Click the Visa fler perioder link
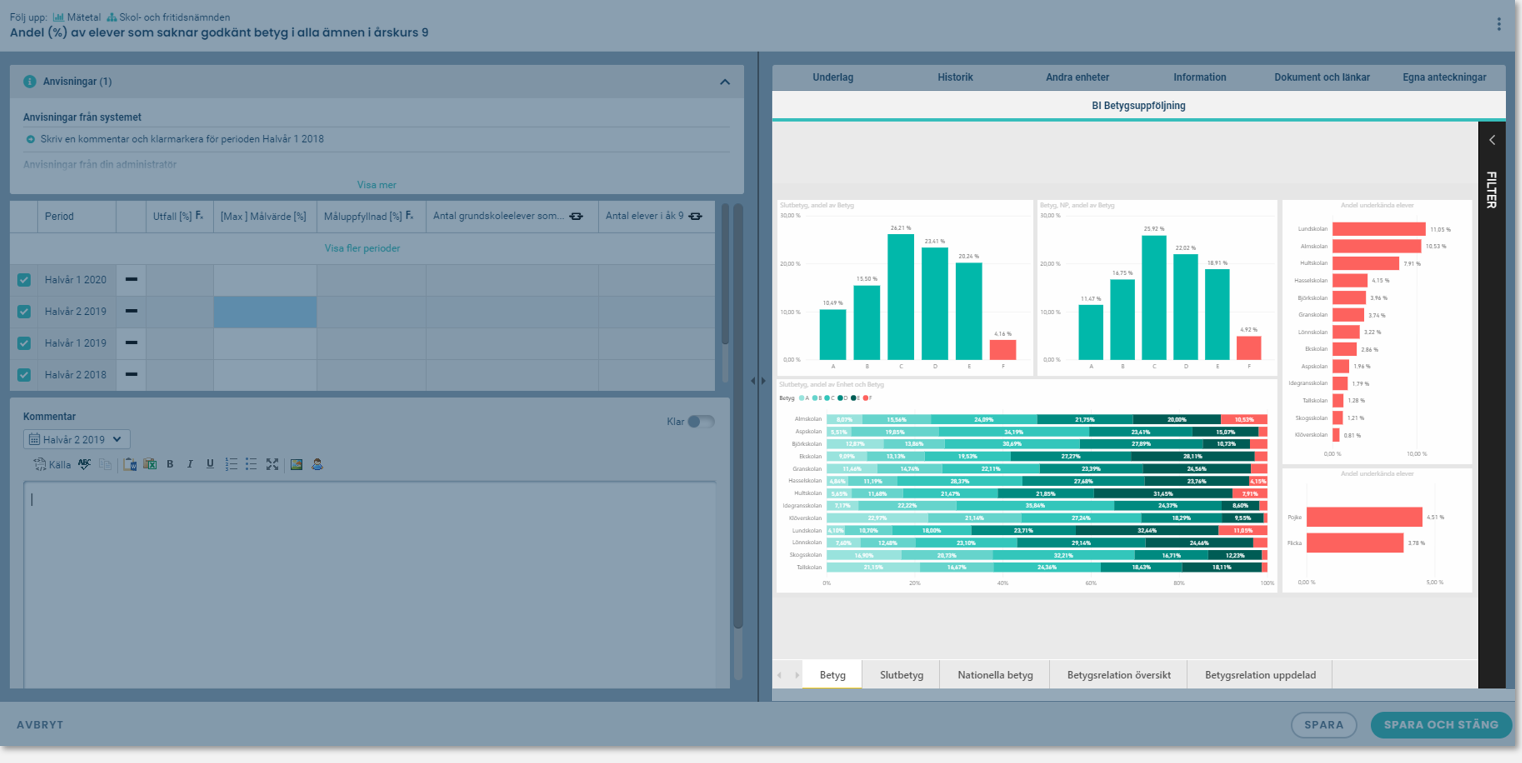Screen dimensions: 1522x763 tap(362, 248)
